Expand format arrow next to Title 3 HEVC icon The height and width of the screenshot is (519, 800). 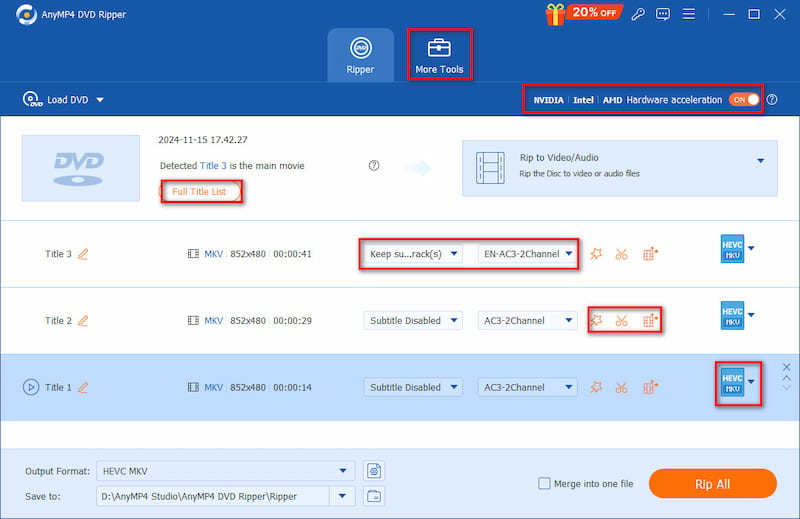[751, 249]
